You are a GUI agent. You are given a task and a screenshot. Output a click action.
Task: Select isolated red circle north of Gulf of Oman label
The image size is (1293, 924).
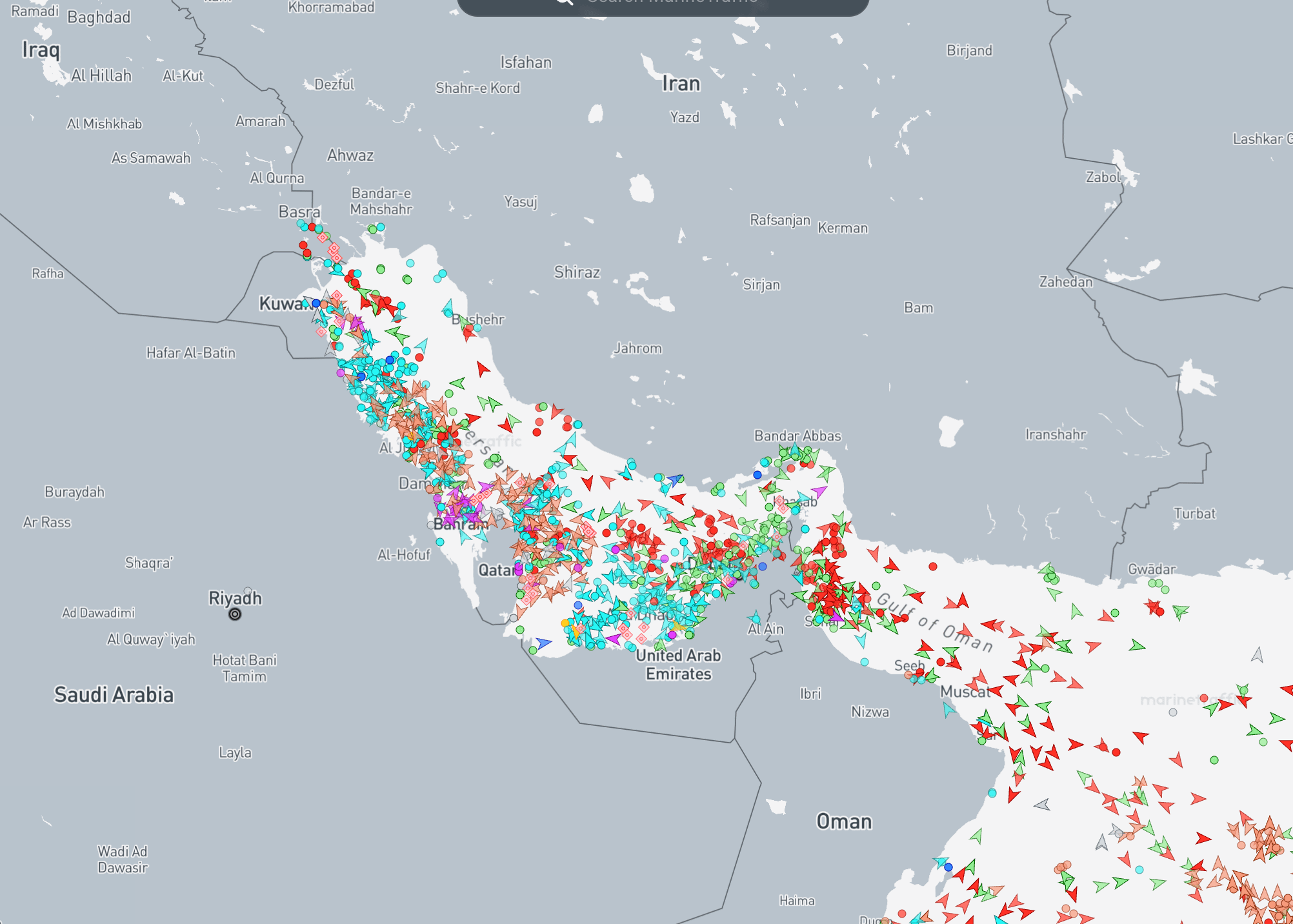click(933, 567)
